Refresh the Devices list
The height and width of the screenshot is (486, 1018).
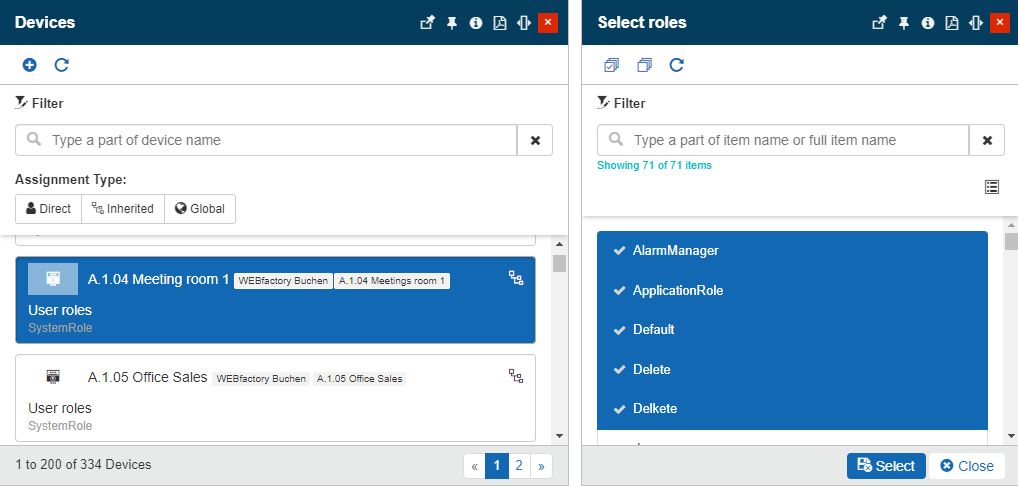click(x=61, y=65)
